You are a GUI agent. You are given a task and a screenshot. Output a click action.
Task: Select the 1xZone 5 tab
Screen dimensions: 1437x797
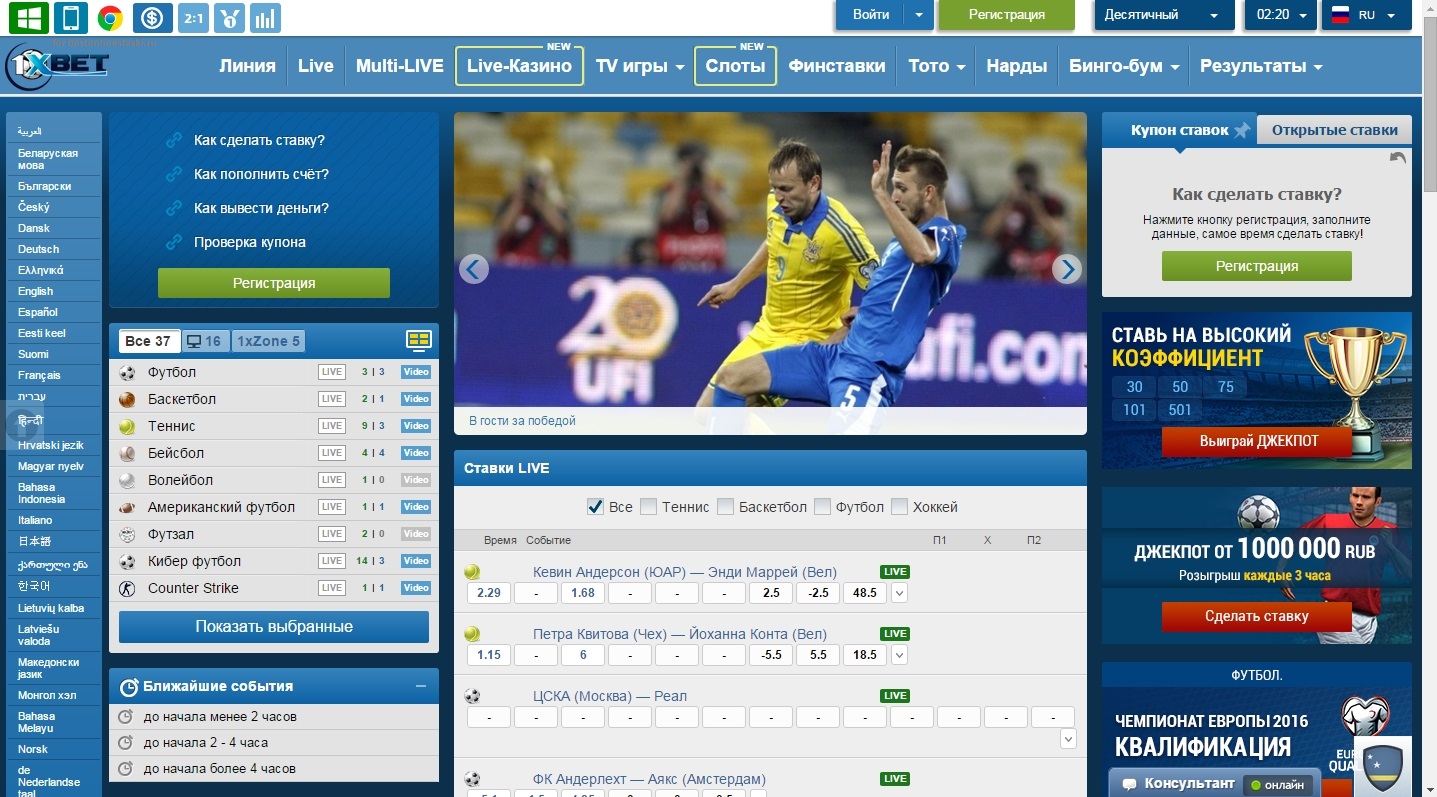coord(268,341)
